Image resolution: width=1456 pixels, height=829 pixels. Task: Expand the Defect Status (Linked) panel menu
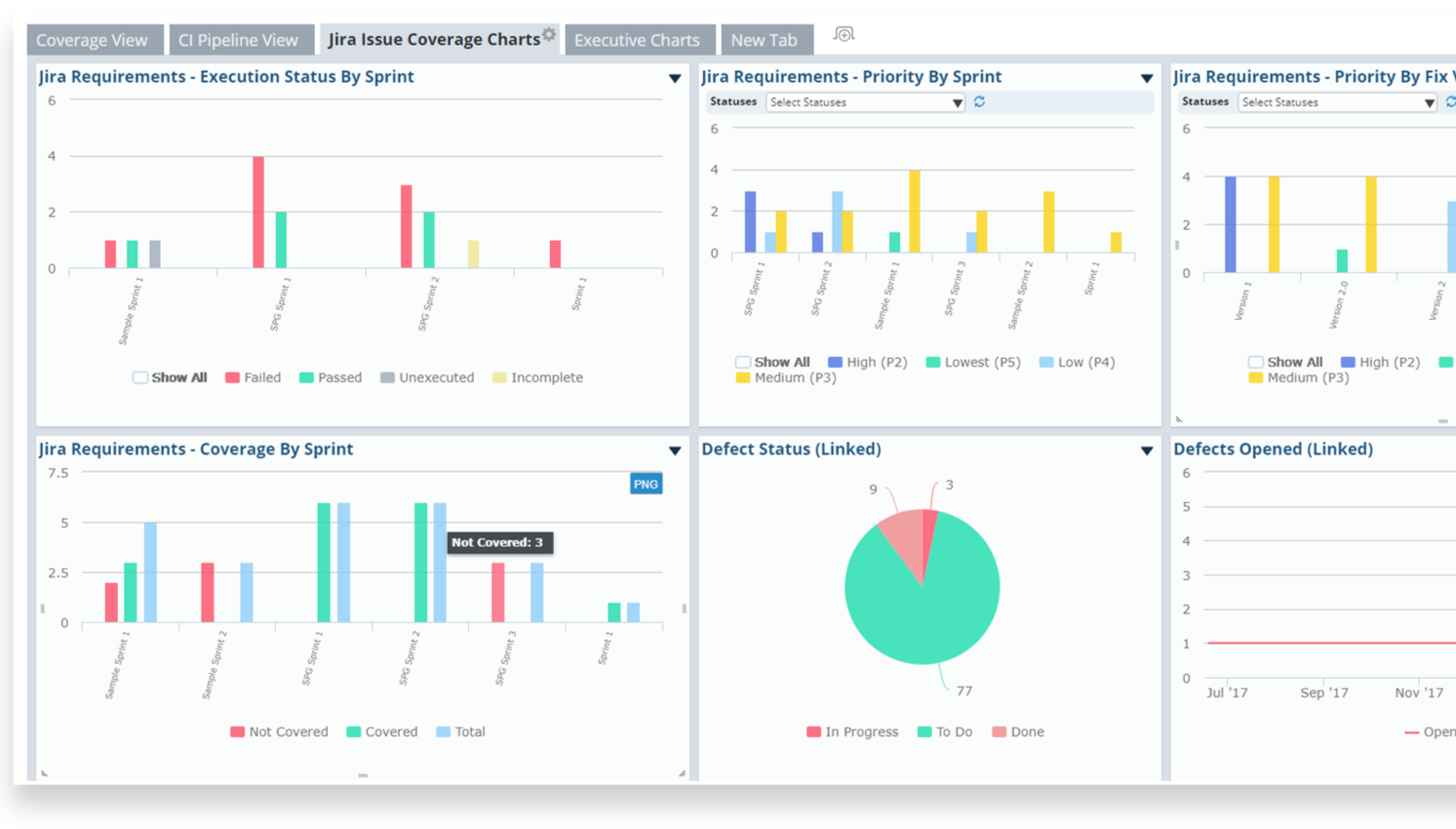(x=1147, y=451)
